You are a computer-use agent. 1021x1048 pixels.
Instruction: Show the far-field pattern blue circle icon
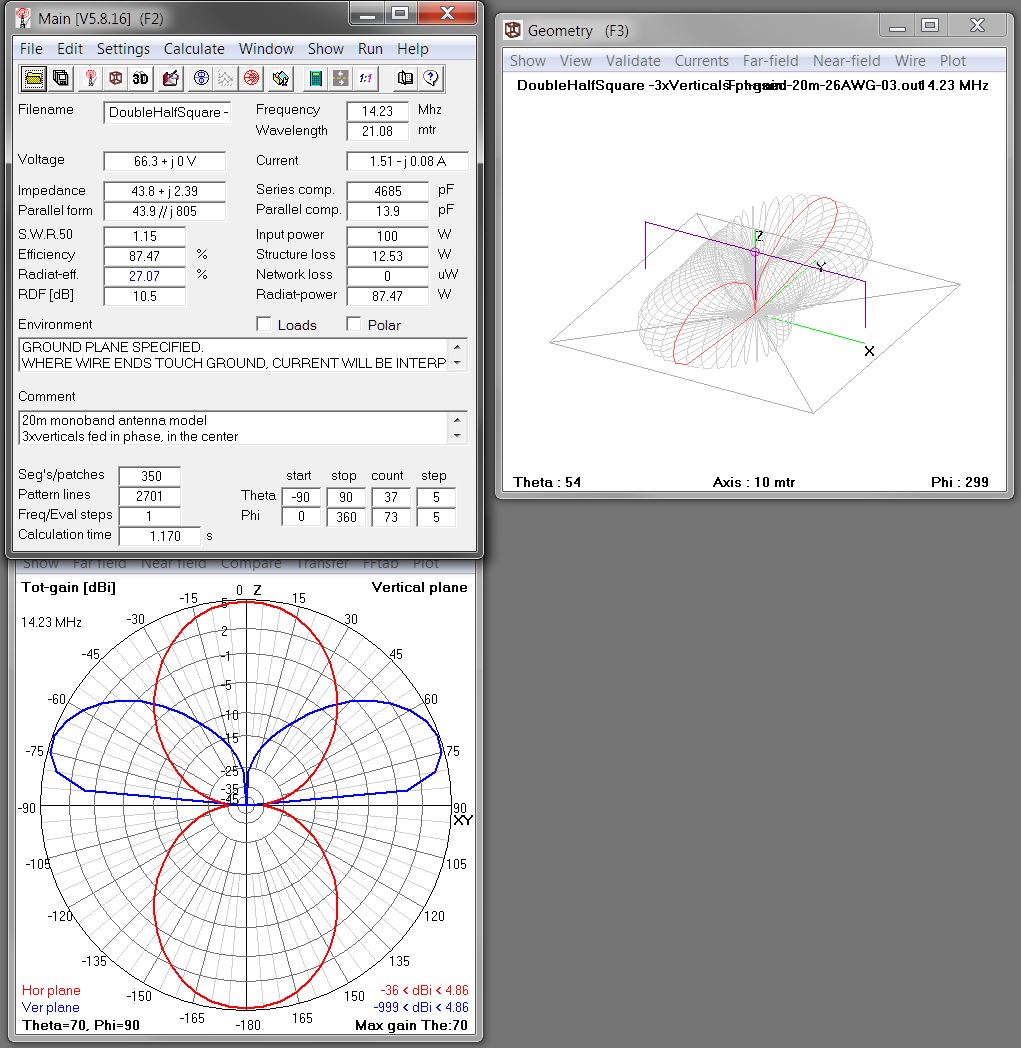click(203, 78)
